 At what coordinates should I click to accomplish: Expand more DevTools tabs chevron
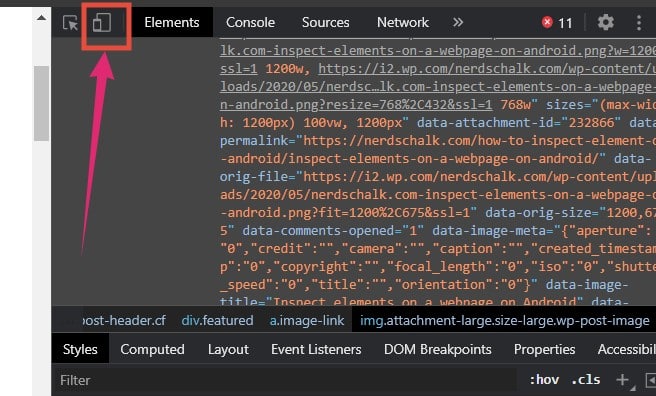[458, 22]
